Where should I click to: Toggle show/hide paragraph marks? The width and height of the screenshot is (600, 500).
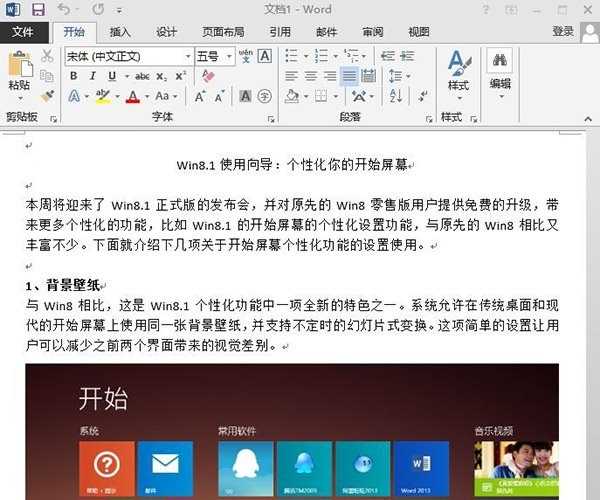(x=422, y=96)
